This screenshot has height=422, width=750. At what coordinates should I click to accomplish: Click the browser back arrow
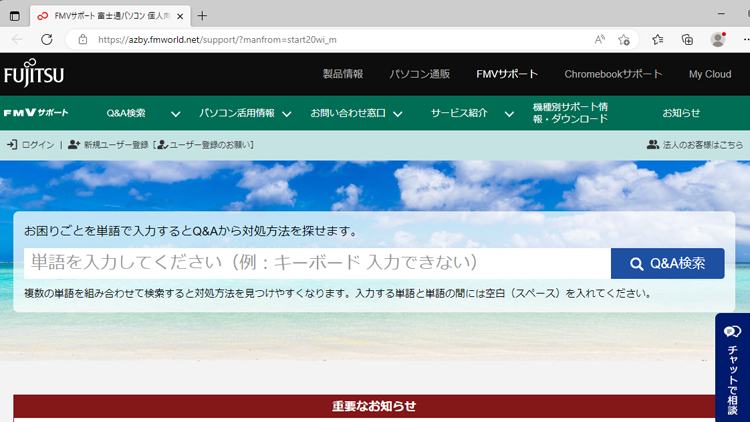(18, 40)
